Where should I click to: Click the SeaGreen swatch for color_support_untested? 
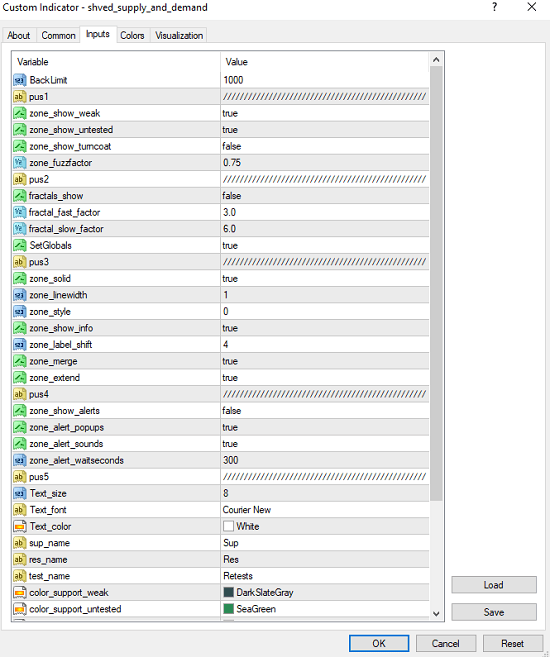(x=228, y=609)
